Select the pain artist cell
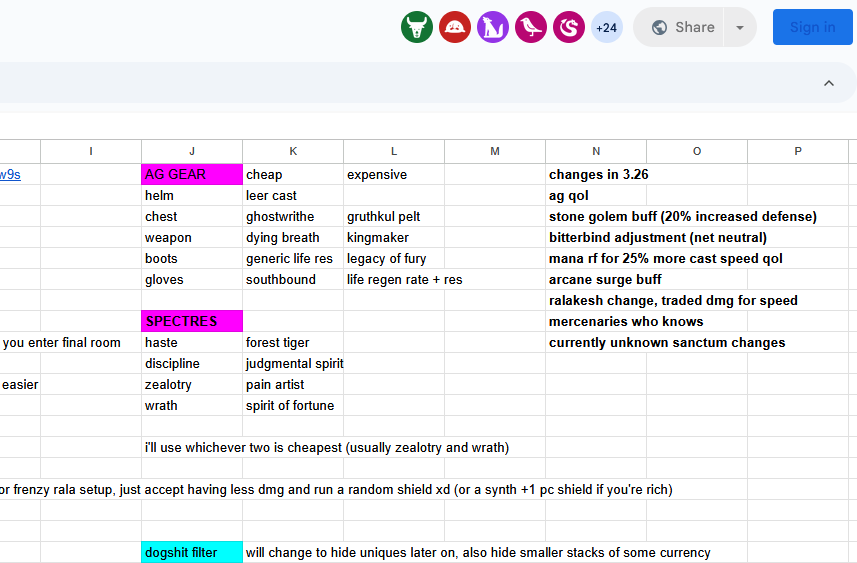 pos(293,384)
